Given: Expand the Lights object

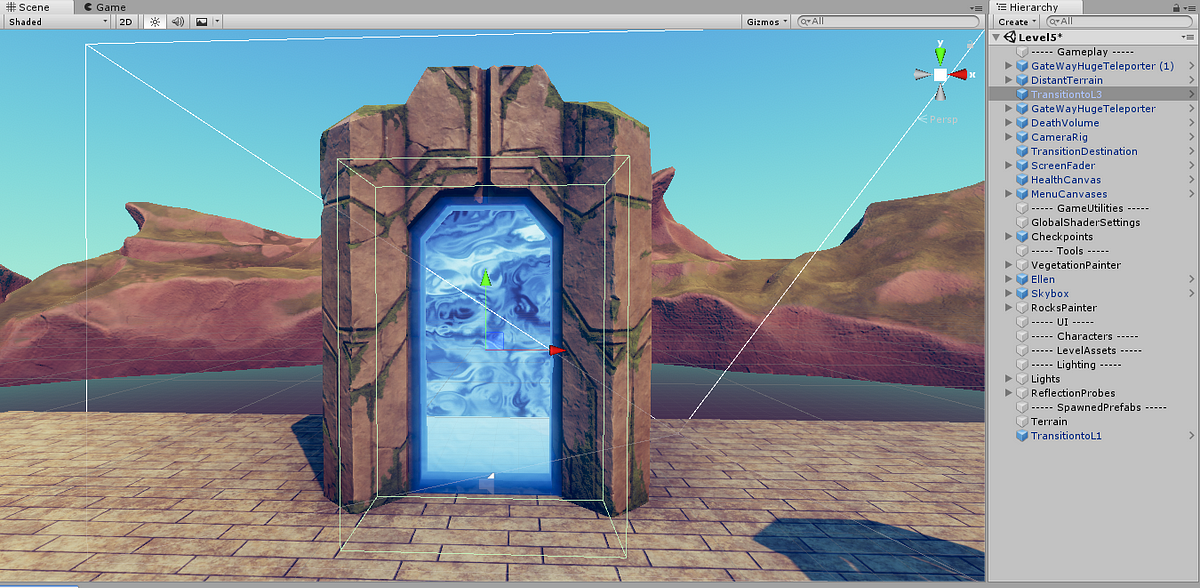Looking at the screenshot, I should point(1008,379).
